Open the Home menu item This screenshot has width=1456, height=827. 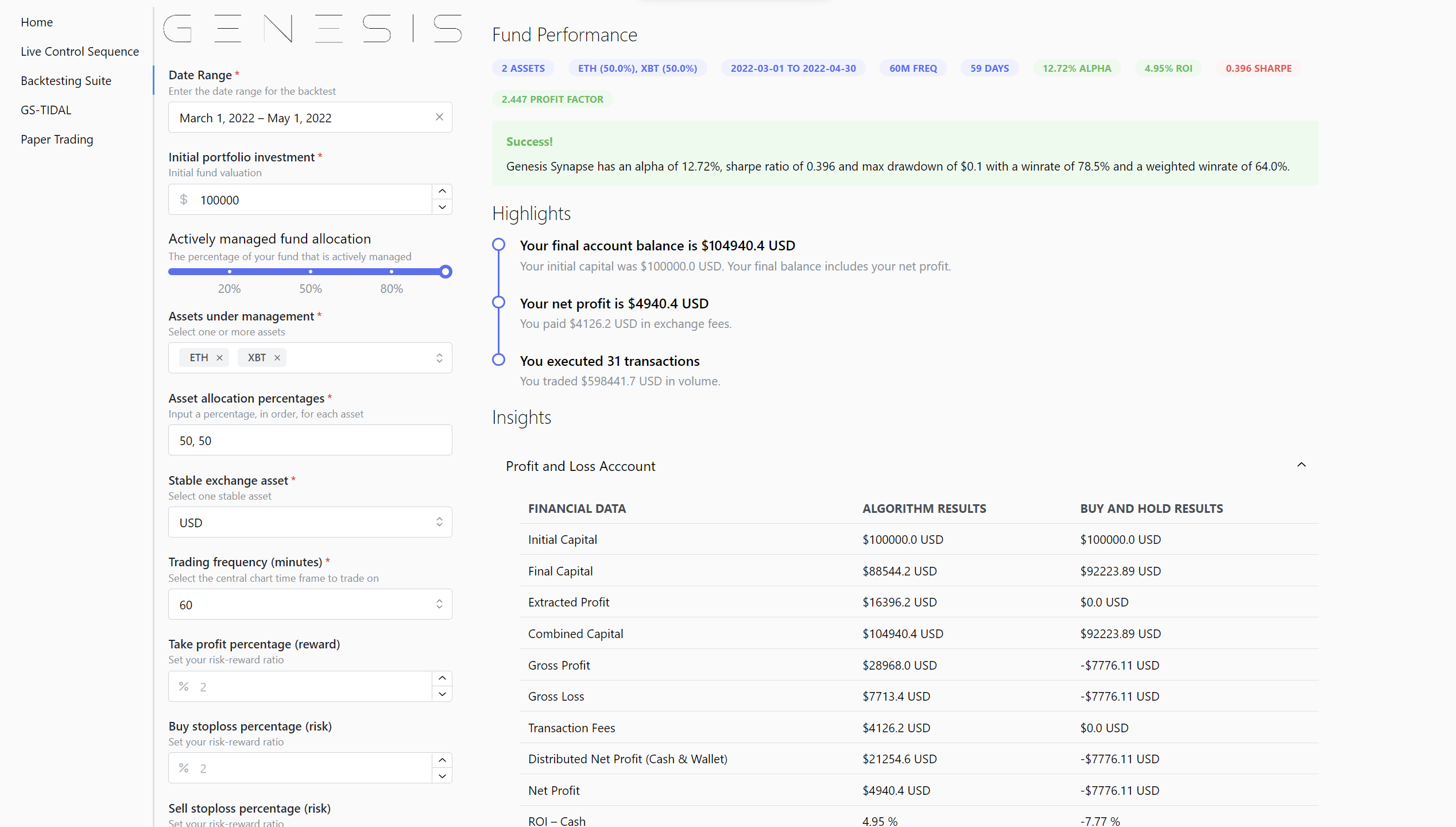(37, 22)
